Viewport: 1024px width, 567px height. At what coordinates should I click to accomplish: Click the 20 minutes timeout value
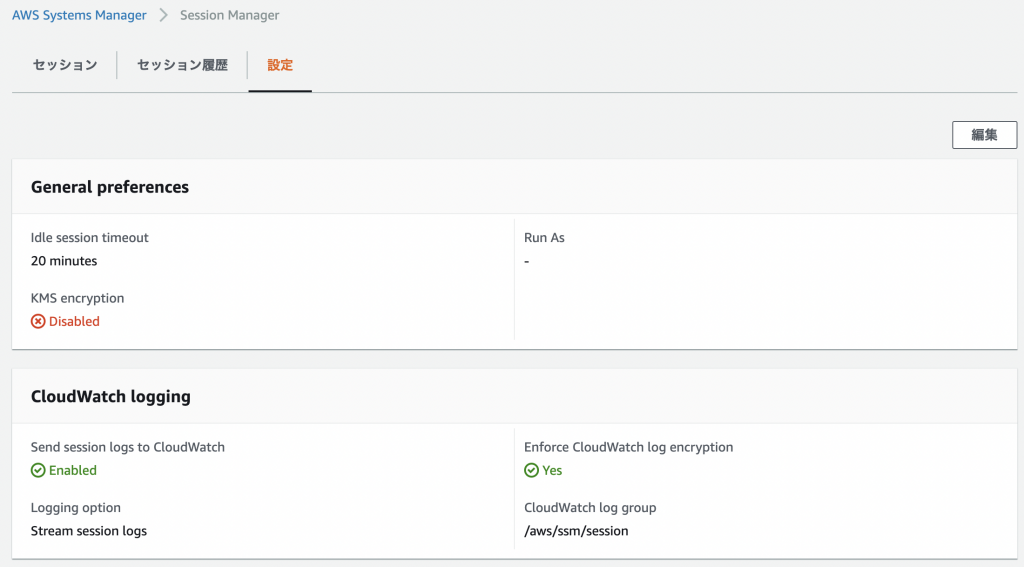click(x=64, y=261)
